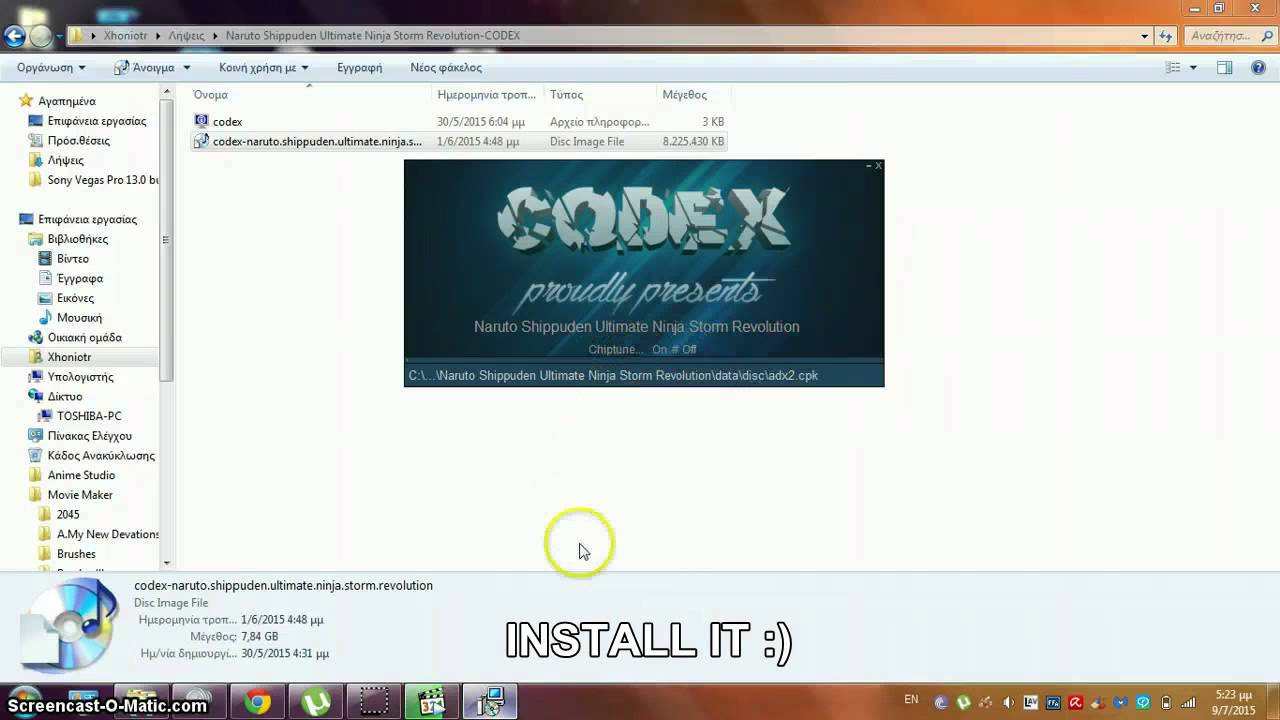
Task: Expand the address bar history dropdown
Action: tap(1145, 36)
